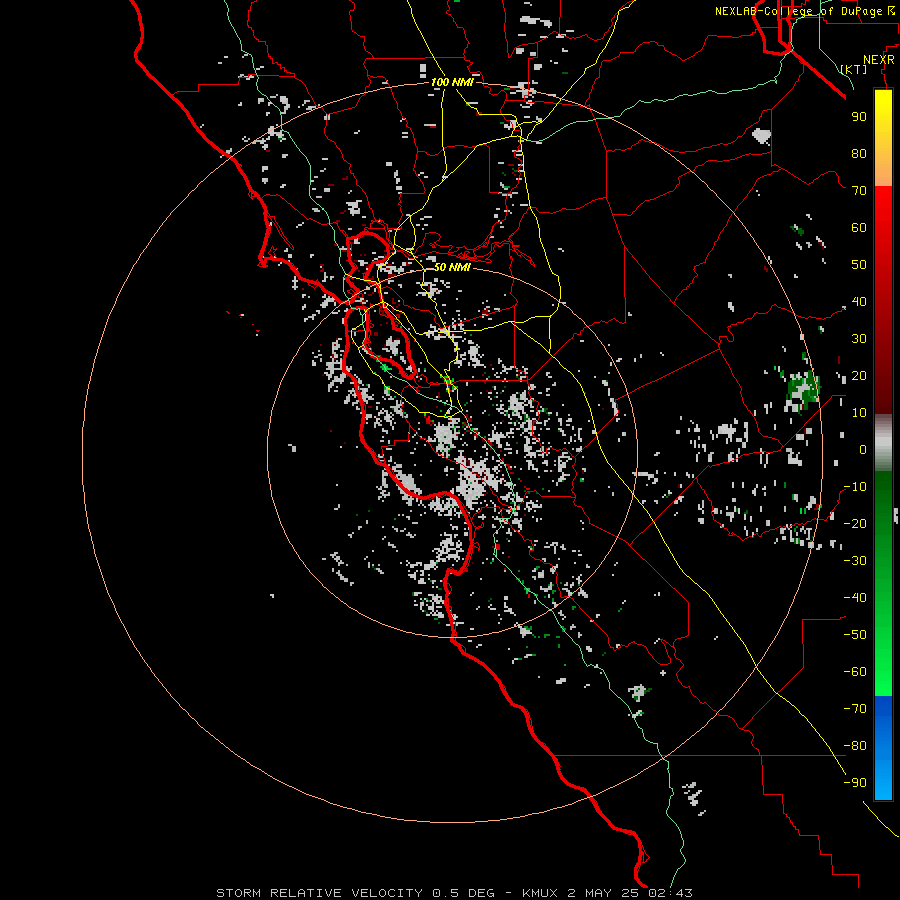
Task: Select the 50 value on the velocity scale
Action: (859, 265)
